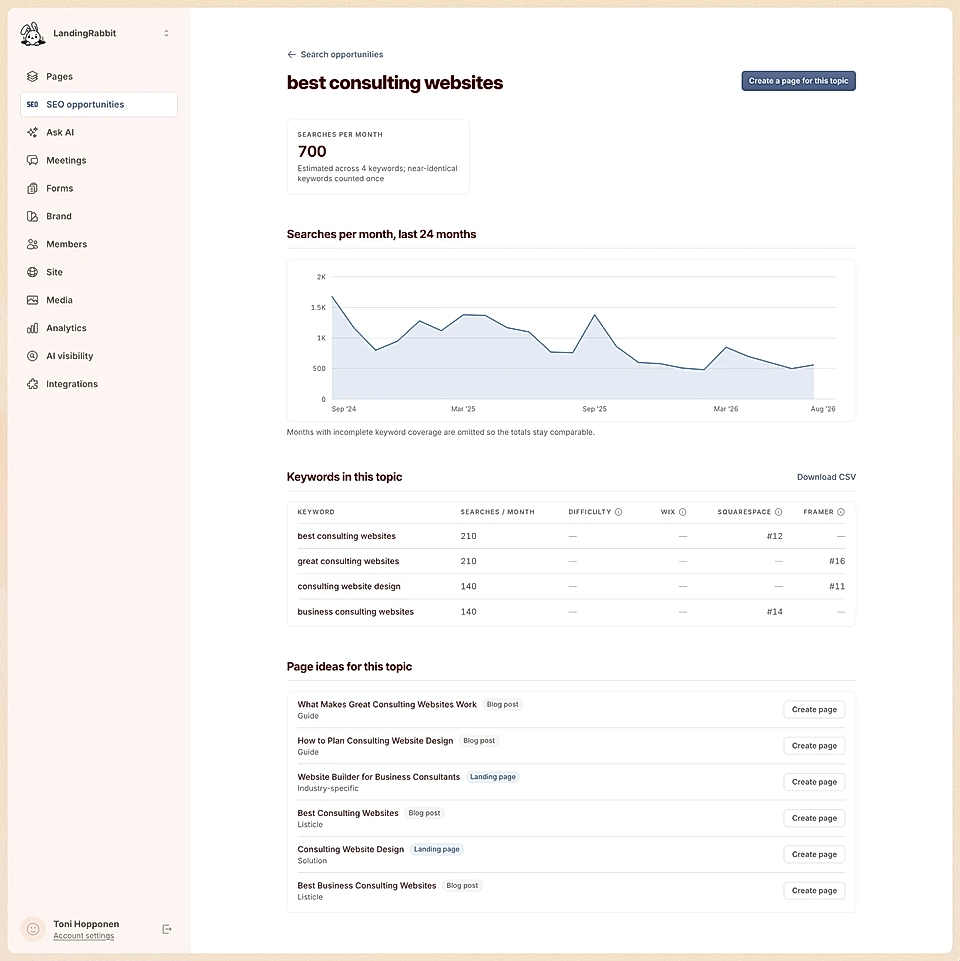The height and width of the screenshot is (961, 960).
Task: Navigate to Analytics
Action: click(x=99, y=328)
